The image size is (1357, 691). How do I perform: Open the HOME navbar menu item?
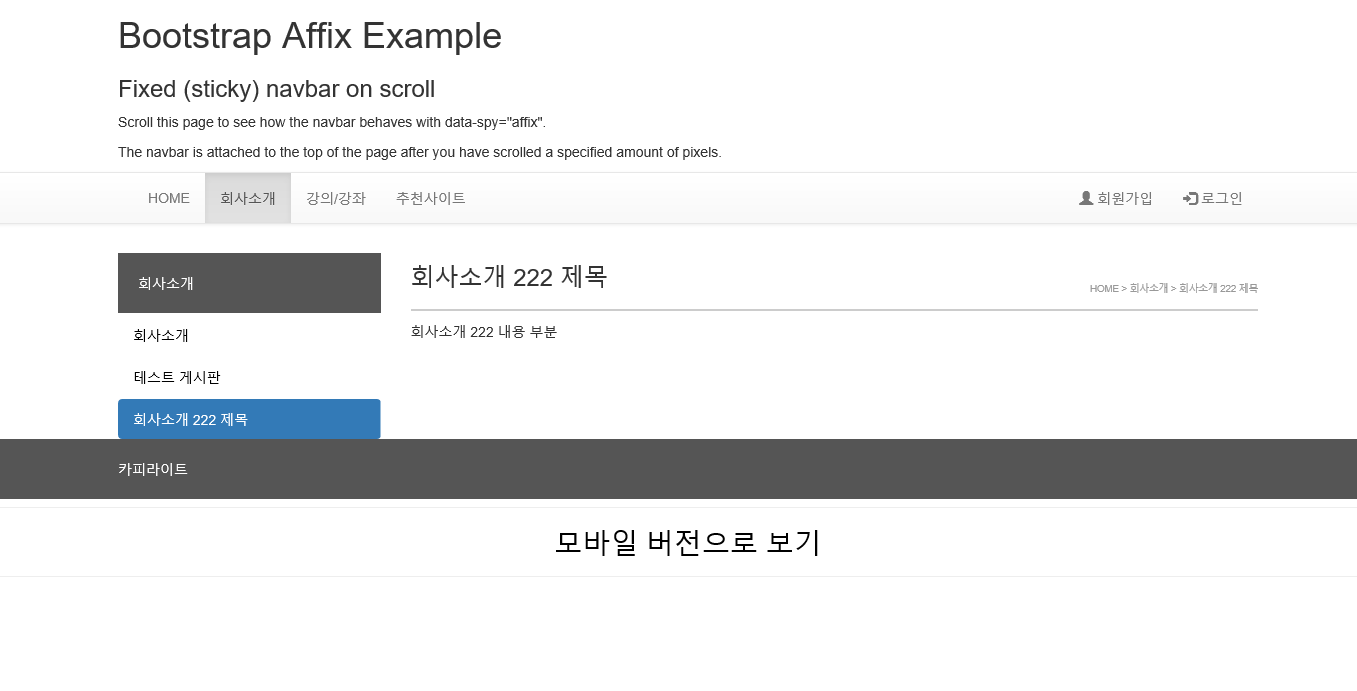tap(169, 198)
